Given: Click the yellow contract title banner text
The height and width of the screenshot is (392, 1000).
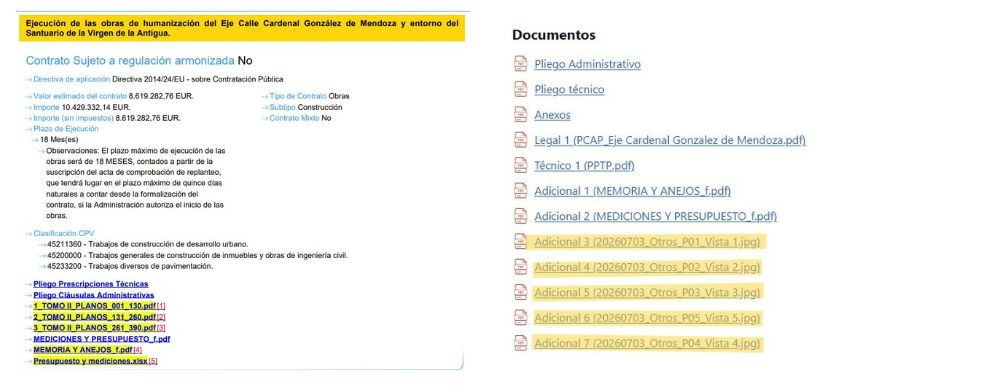Looking at the screenshot, I should tap(242, 28).
